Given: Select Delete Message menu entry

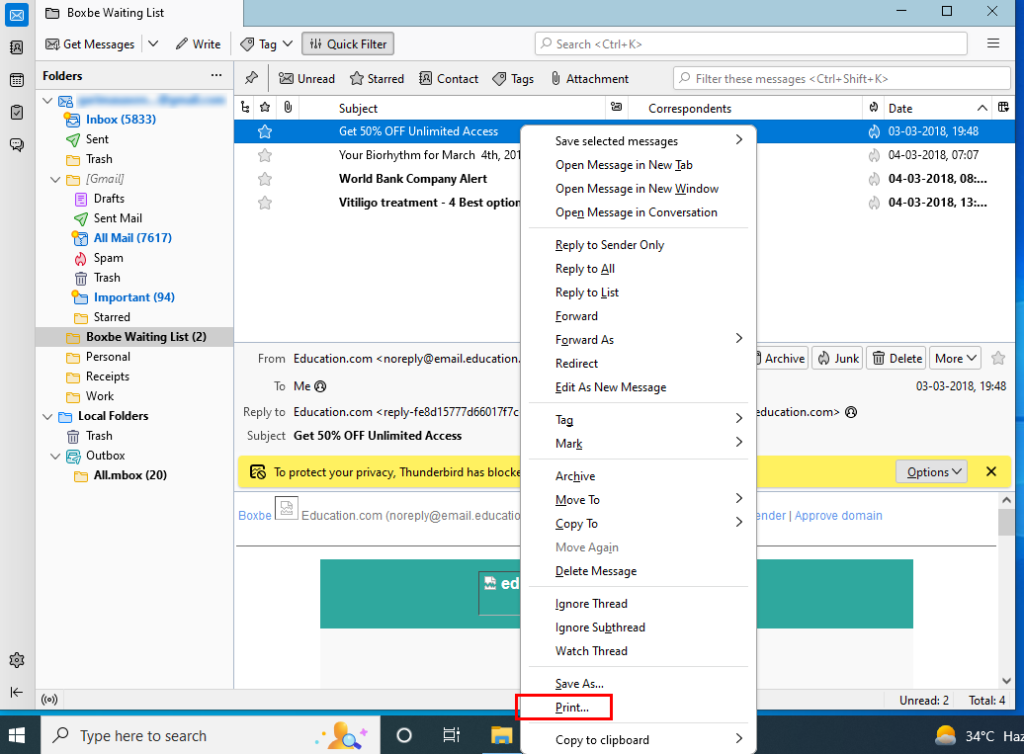Looking at the screenshot, I should (637, 571).
